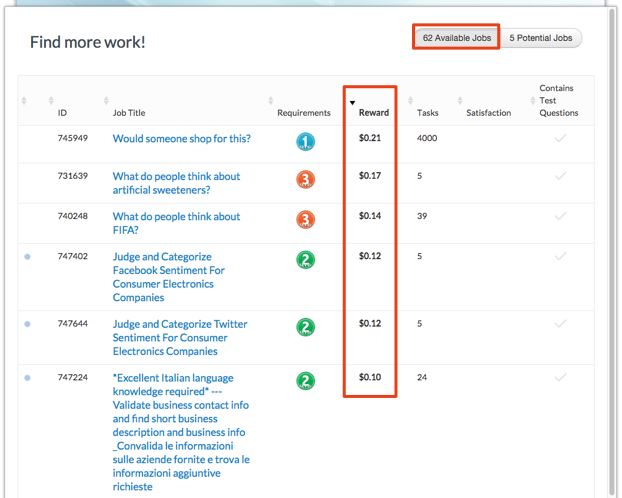Screen dimensions: 622x498
Task: Click the $0.10 reward value
Action: (370, 377)
